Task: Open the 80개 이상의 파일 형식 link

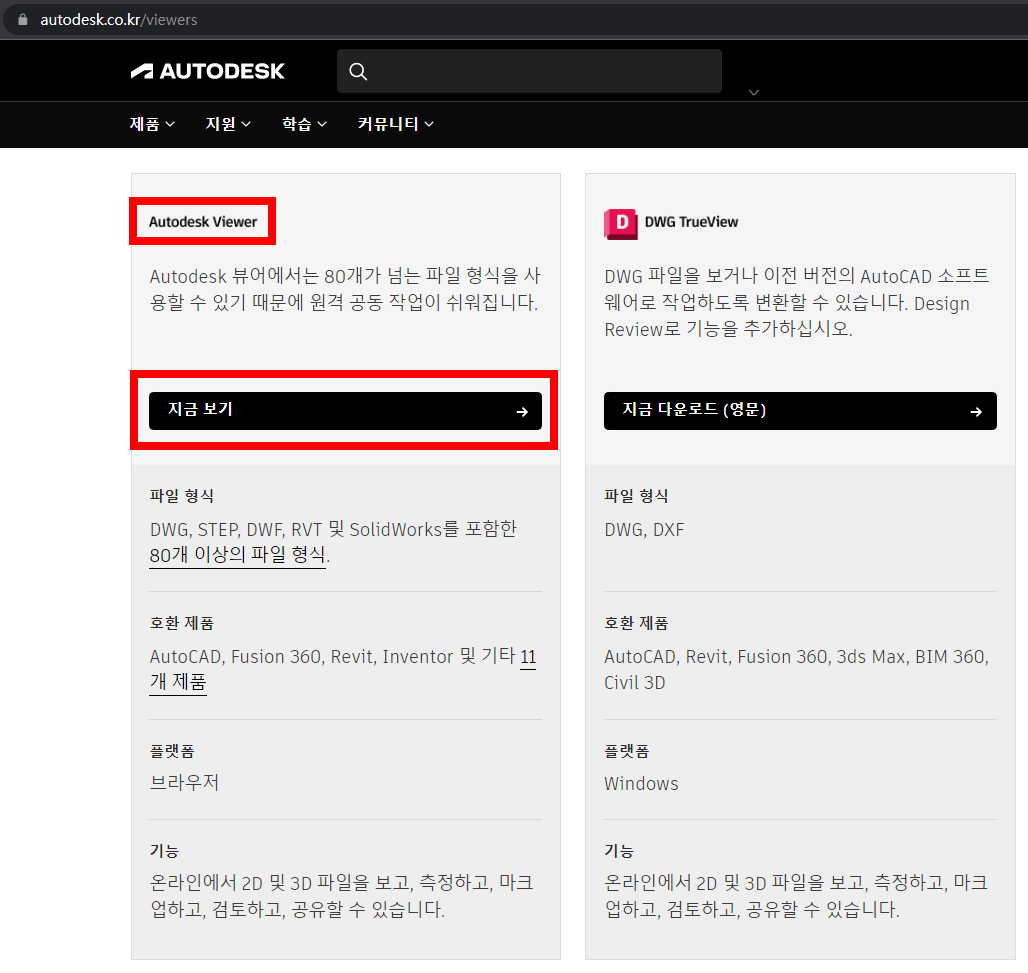Action: [237, 555]
